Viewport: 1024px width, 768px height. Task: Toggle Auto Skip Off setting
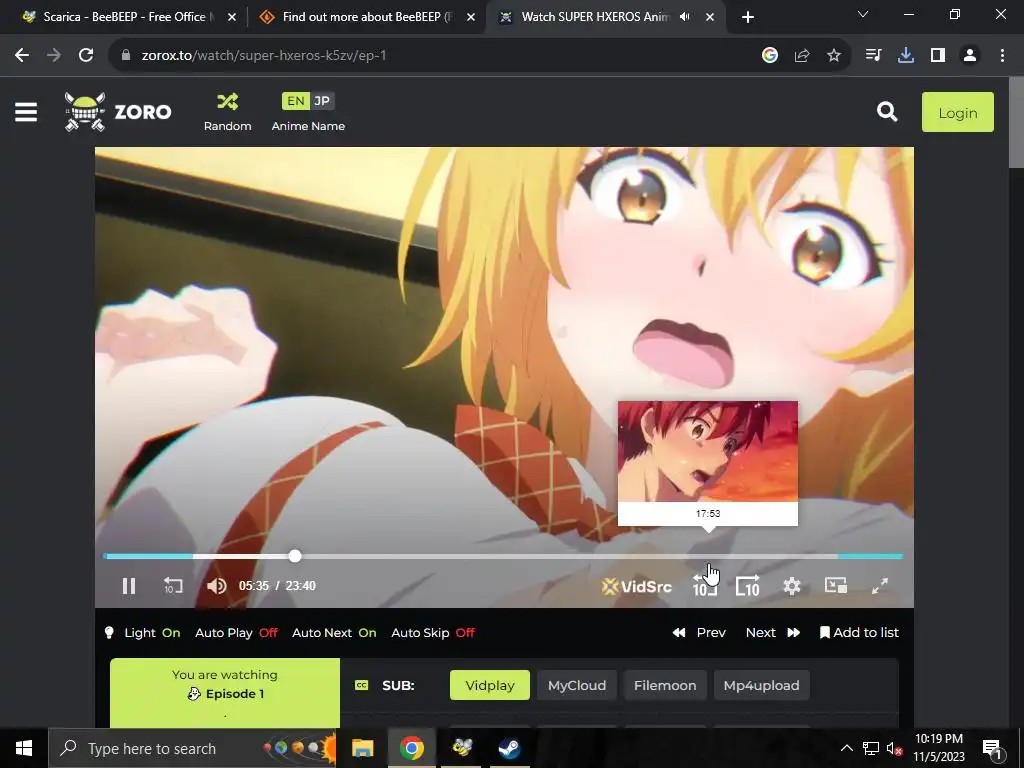point(433,633)
